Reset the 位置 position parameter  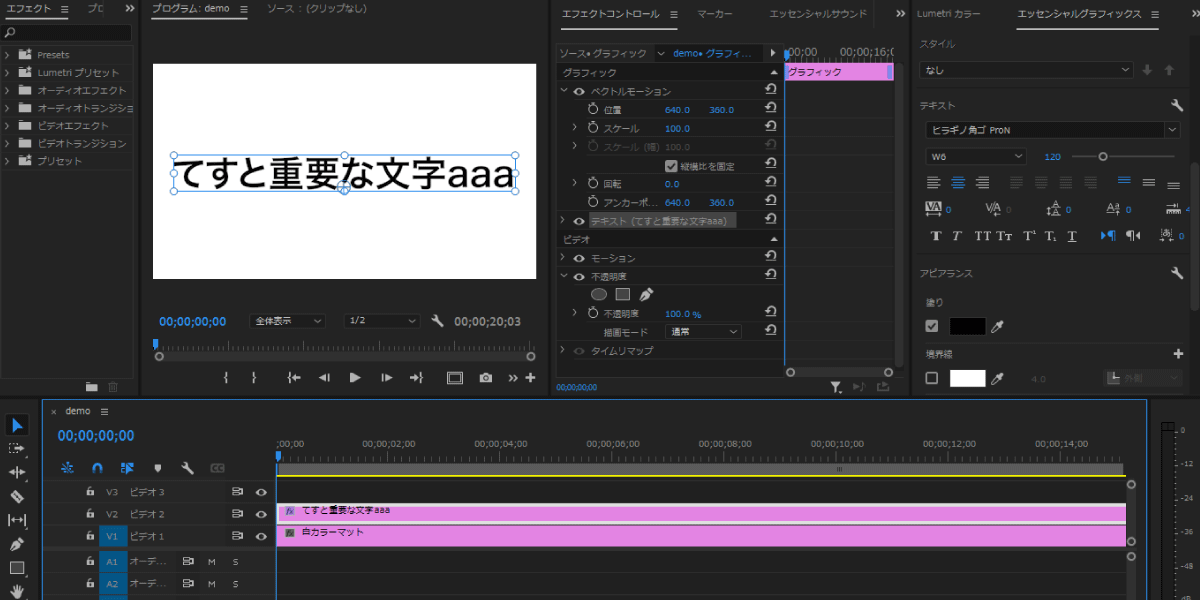tap(770, 109)
